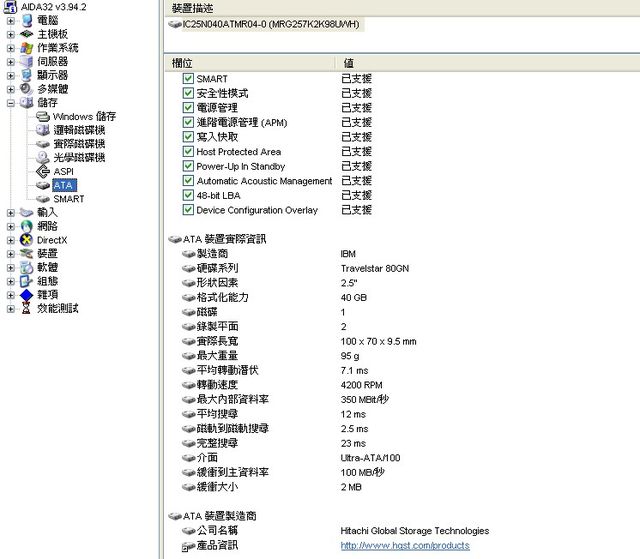Select the 緩衝大小 row label
This screenshot has width=640, height=559.
(x=217, y=487)
